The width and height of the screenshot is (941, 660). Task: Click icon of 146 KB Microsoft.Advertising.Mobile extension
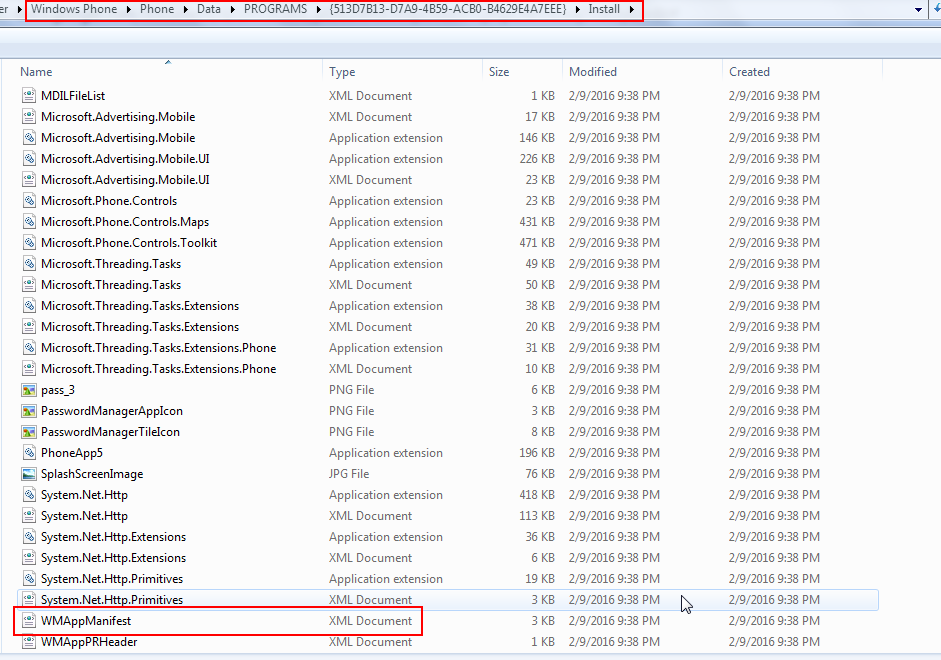tap(29, 138)
